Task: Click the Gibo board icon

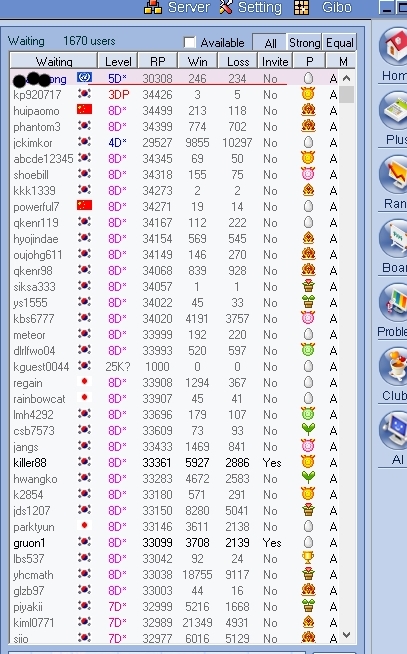Action: pos(301,8)
